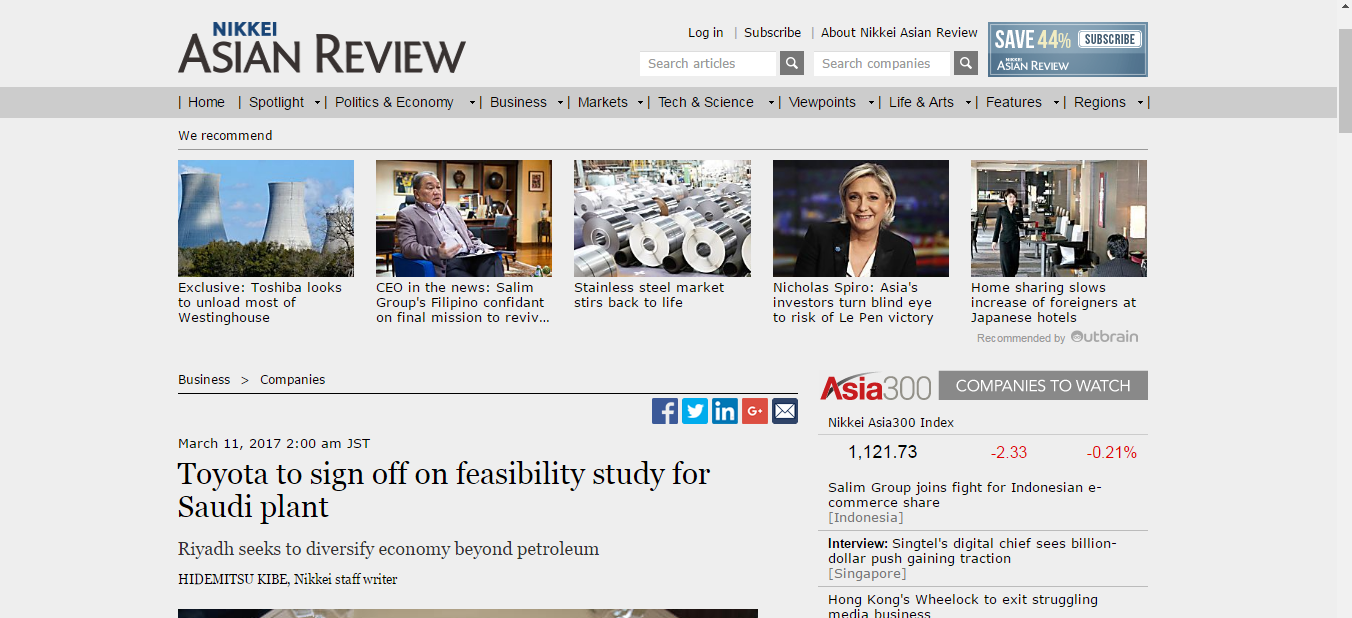1352x618 pixels.
Task: Focus the Search companies input field
Action: point(882,64)
